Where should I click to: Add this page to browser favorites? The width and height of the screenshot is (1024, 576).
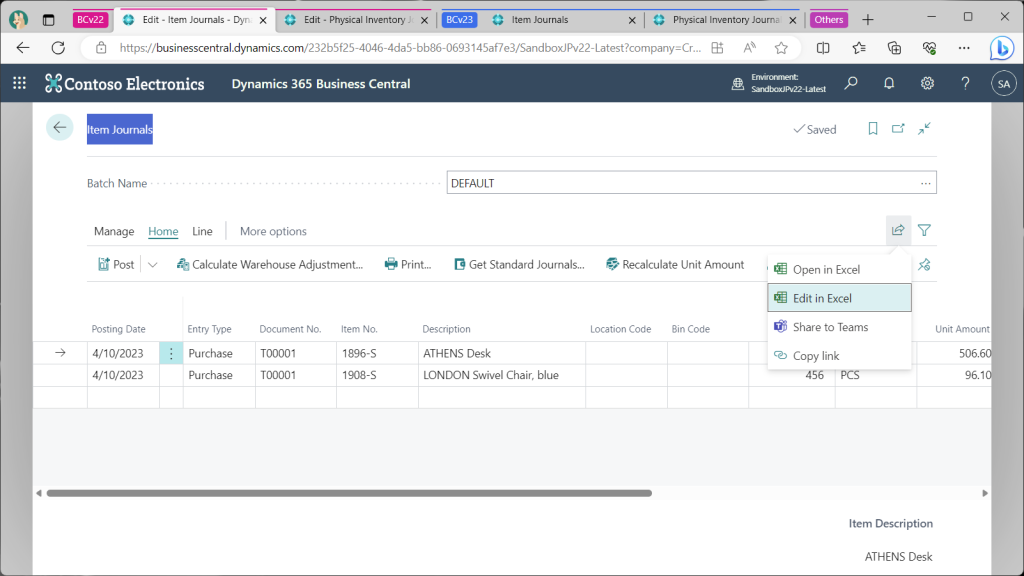(x=781, y=48)
